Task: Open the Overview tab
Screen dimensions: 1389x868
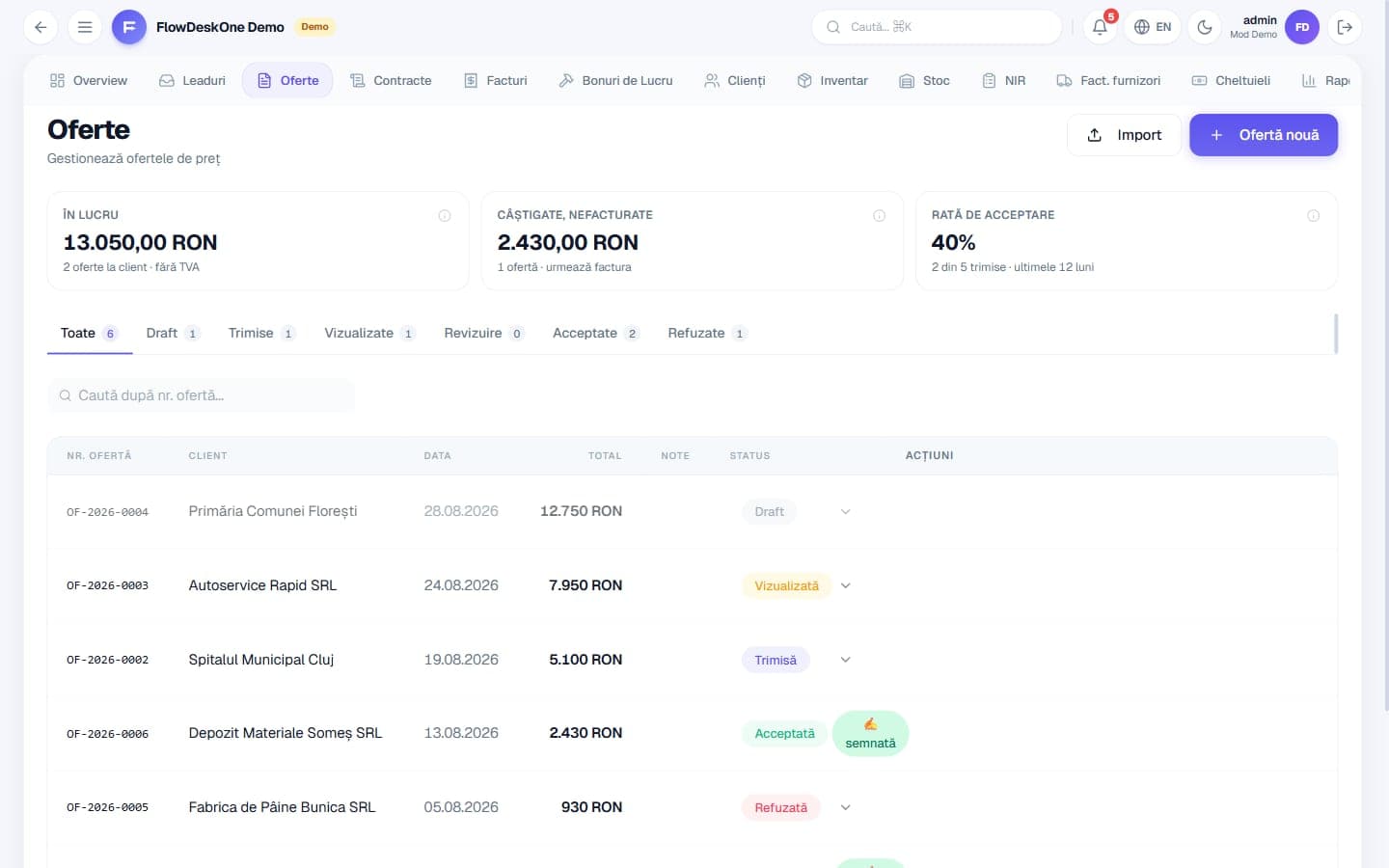Action: pyautogui.click(x=89, y=80)
